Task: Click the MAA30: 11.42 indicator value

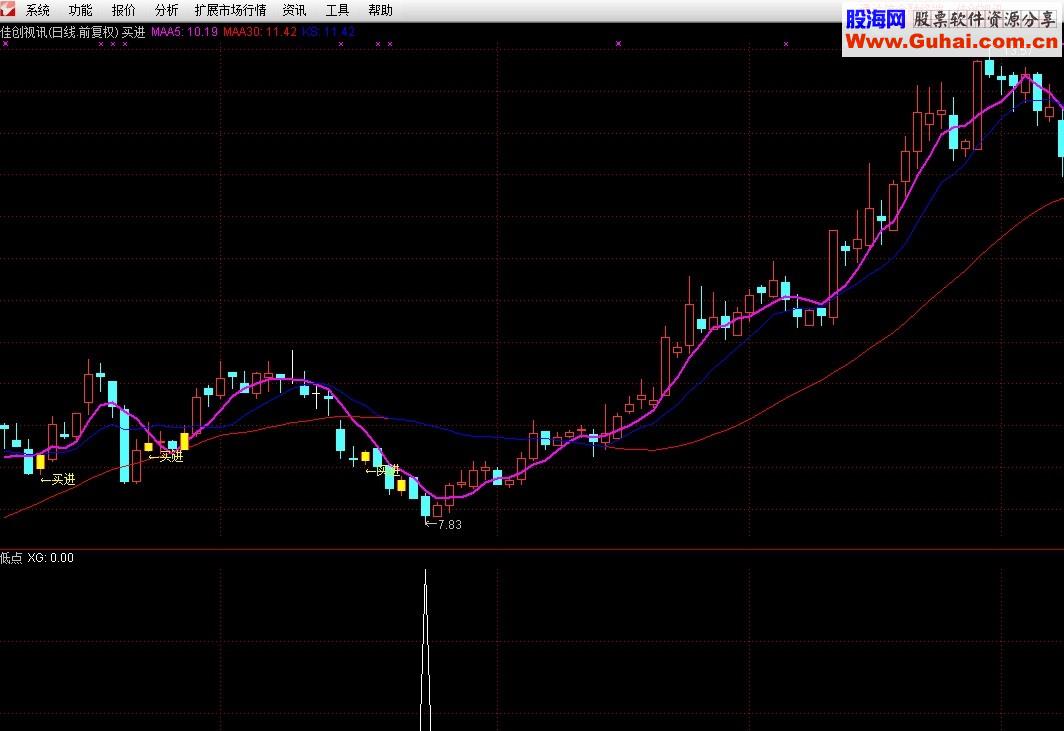Action: [x=260, y=31]
